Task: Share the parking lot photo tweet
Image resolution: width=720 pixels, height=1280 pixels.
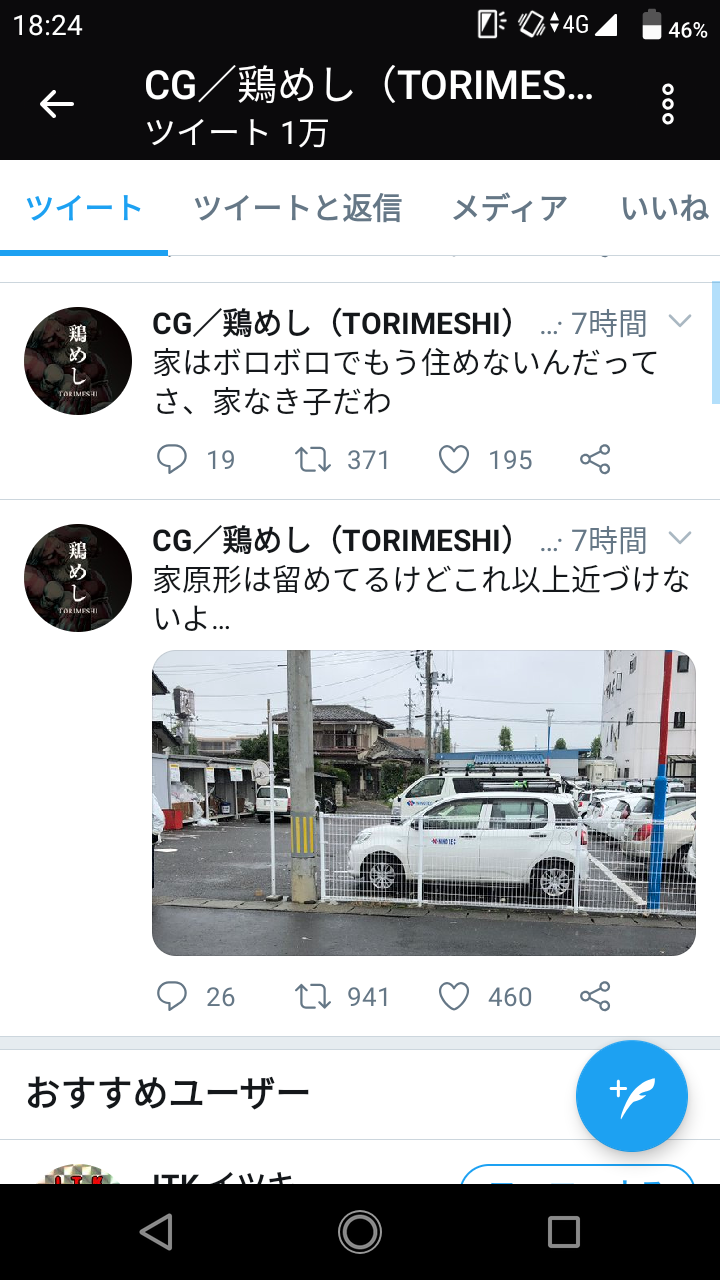Action: click(x=595, y=997)
